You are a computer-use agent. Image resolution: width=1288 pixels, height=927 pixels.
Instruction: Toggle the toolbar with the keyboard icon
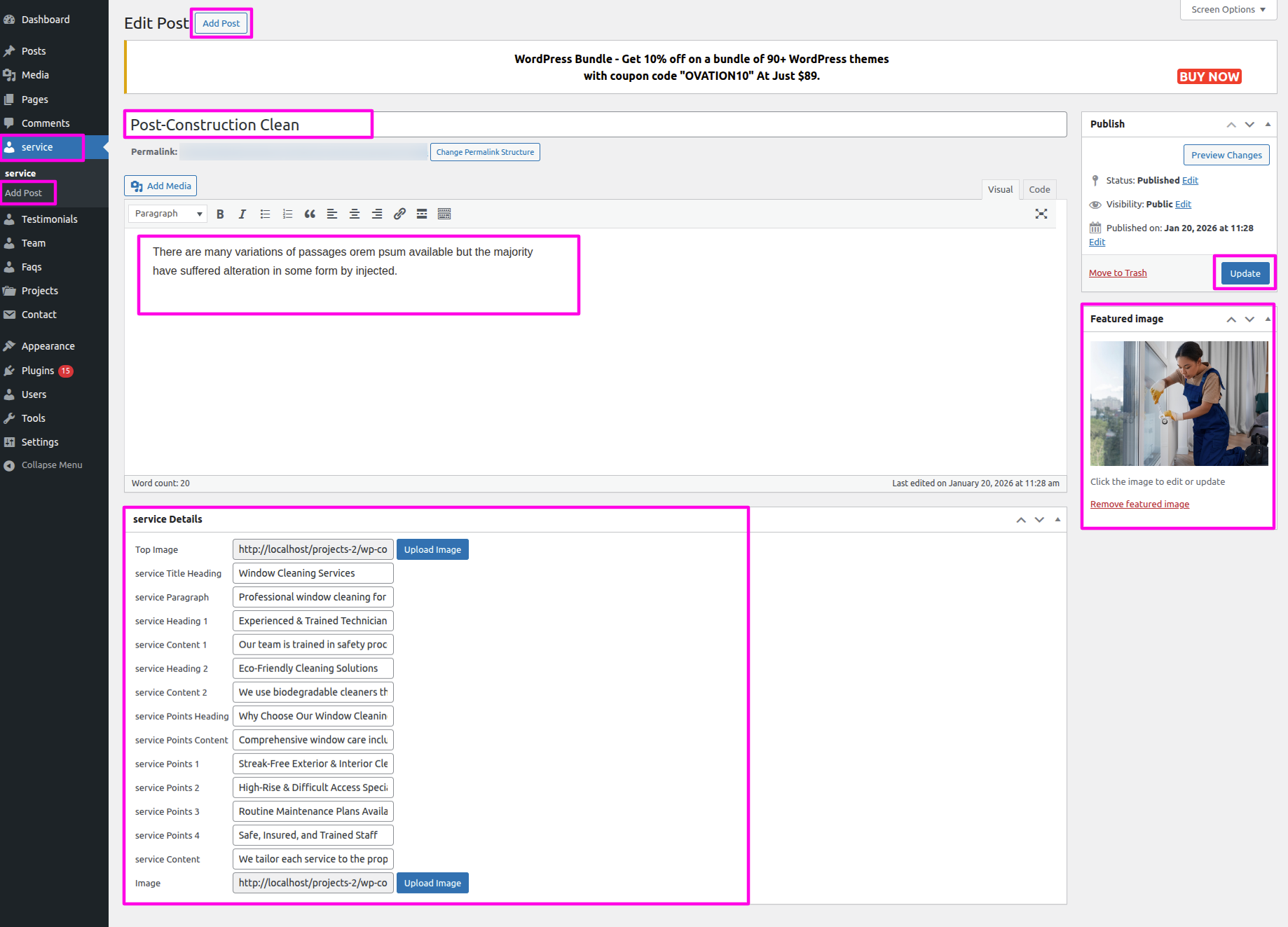[x=444, y=214]
